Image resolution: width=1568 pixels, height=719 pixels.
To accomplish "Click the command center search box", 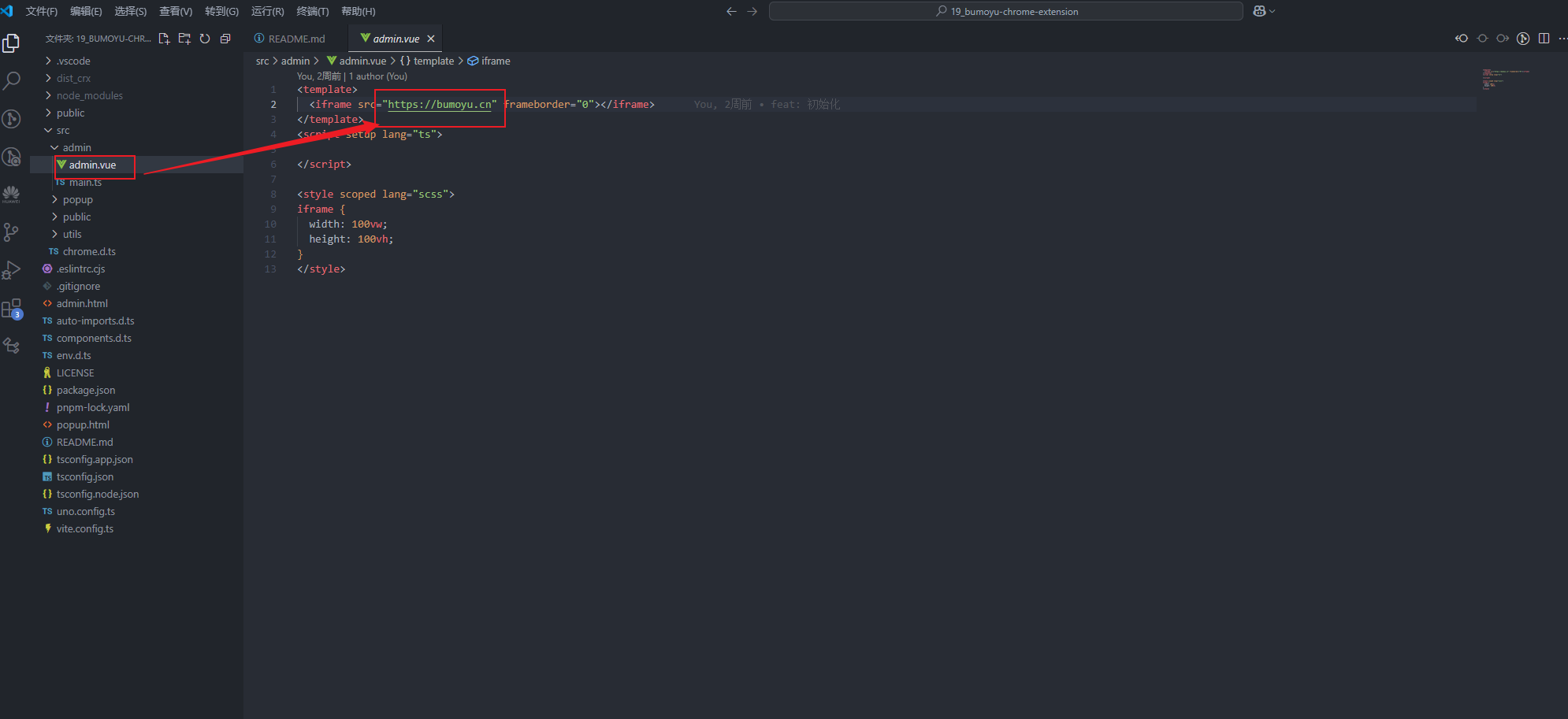I will pos(1006,11).
